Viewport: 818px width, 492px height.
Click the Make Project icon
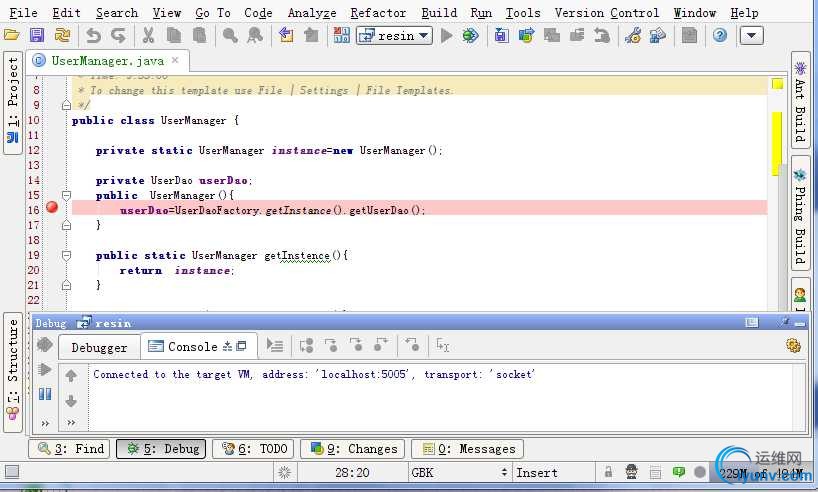tap(342, 35)
